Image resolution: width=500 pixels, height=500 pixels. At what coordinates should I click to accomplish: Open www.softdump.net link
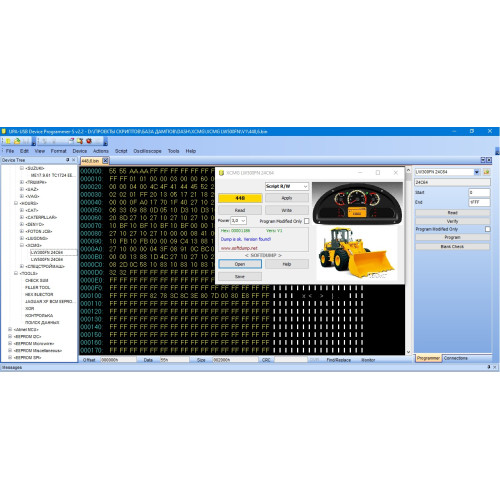coord(239,248)
